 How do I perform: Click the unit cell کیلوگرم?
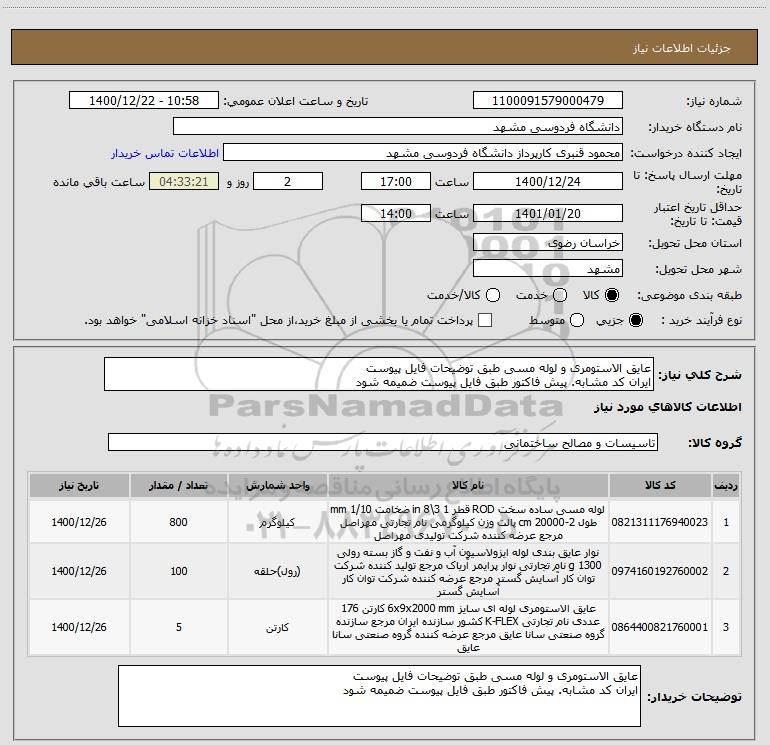point(277,522)
